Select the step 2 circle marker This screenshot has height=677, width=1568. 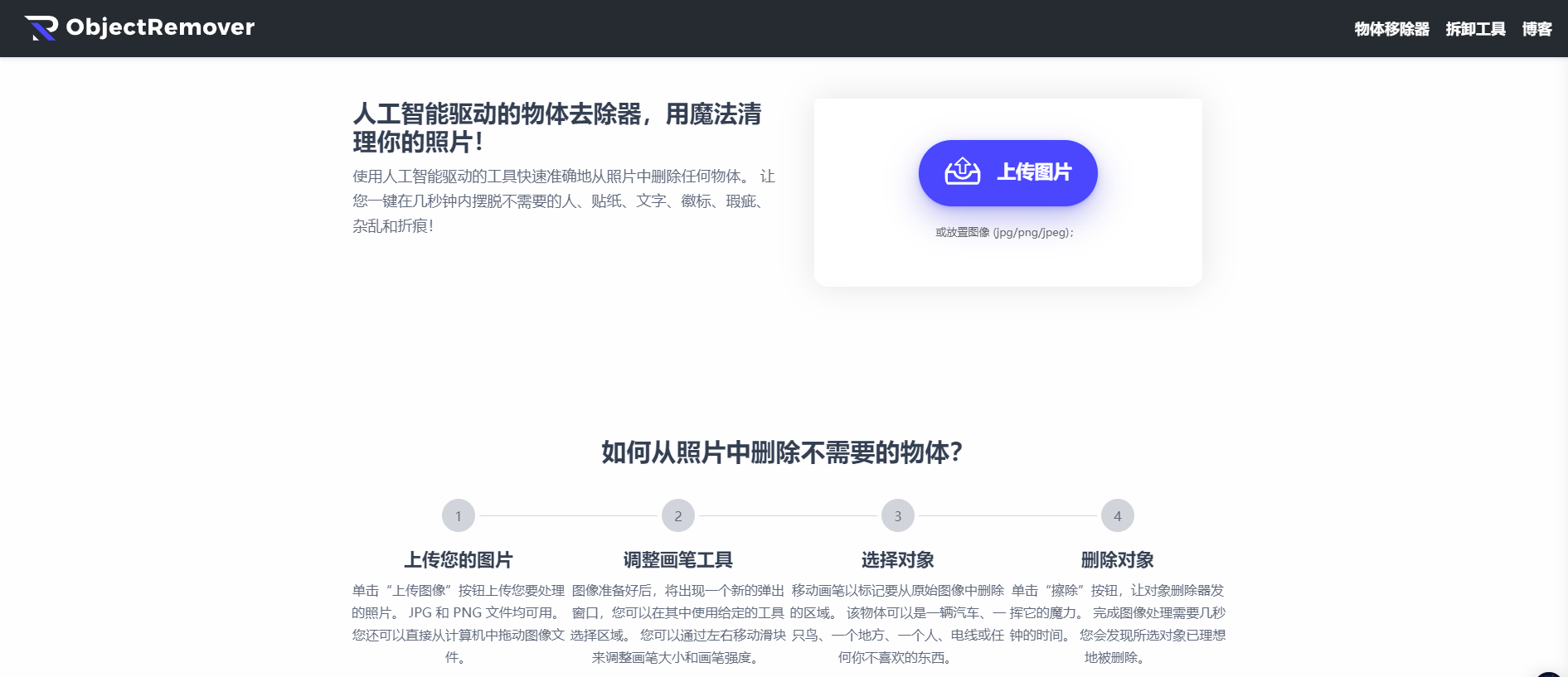click(x=677, y=516)
